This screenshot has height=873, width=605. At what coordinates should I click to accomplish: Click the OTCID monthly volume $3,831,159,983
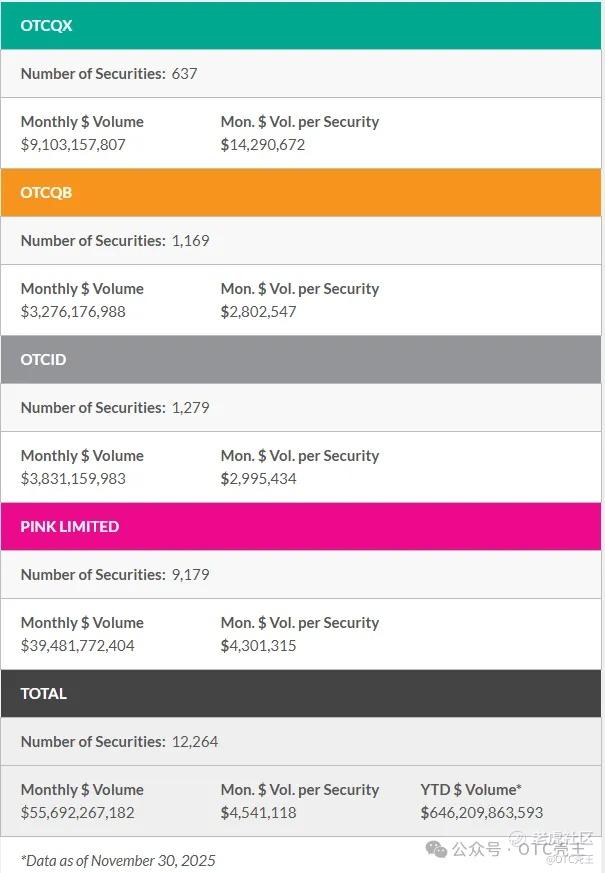(73, 478)
